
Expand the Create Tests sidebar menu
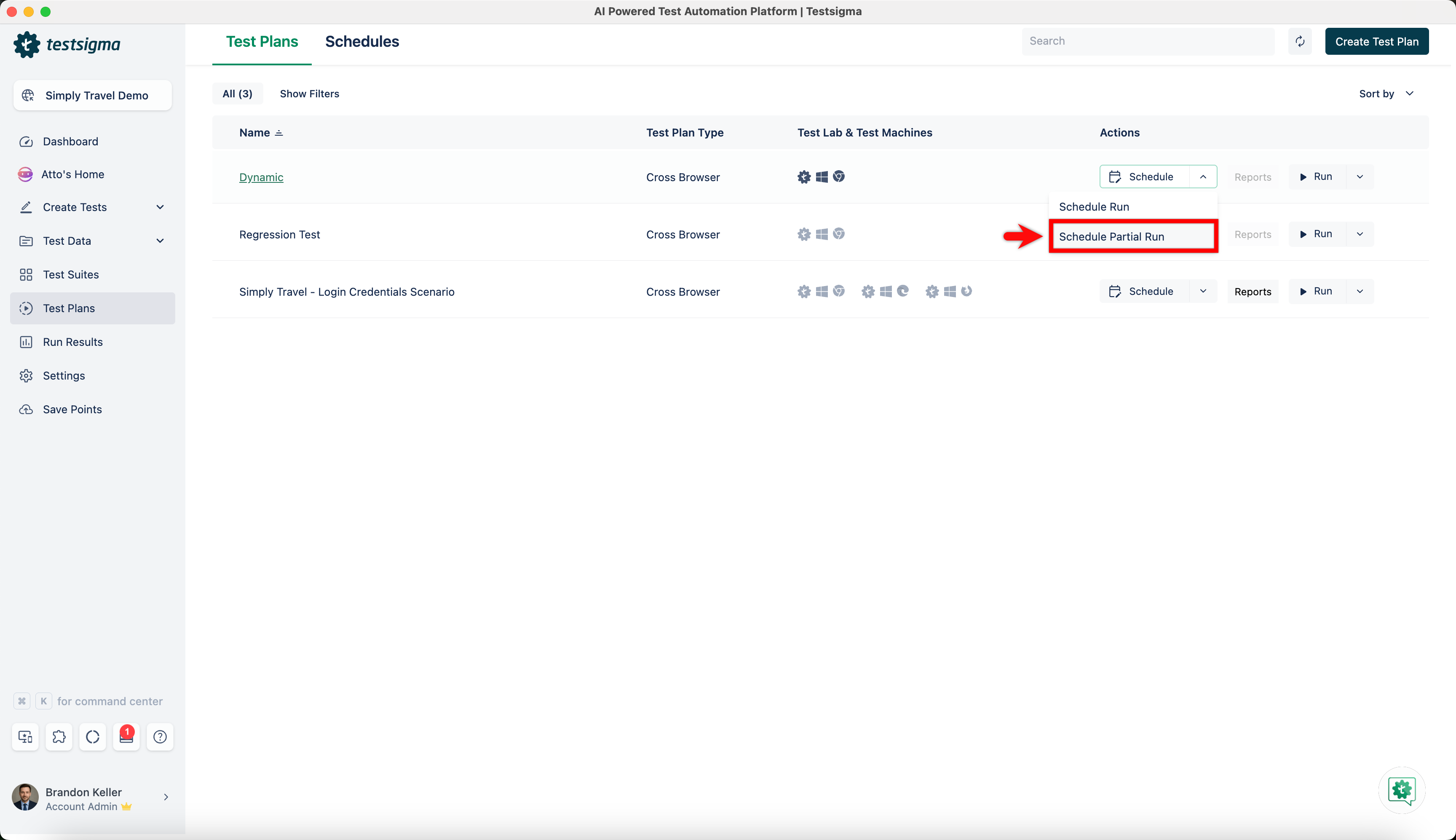(x=160, y=207)
